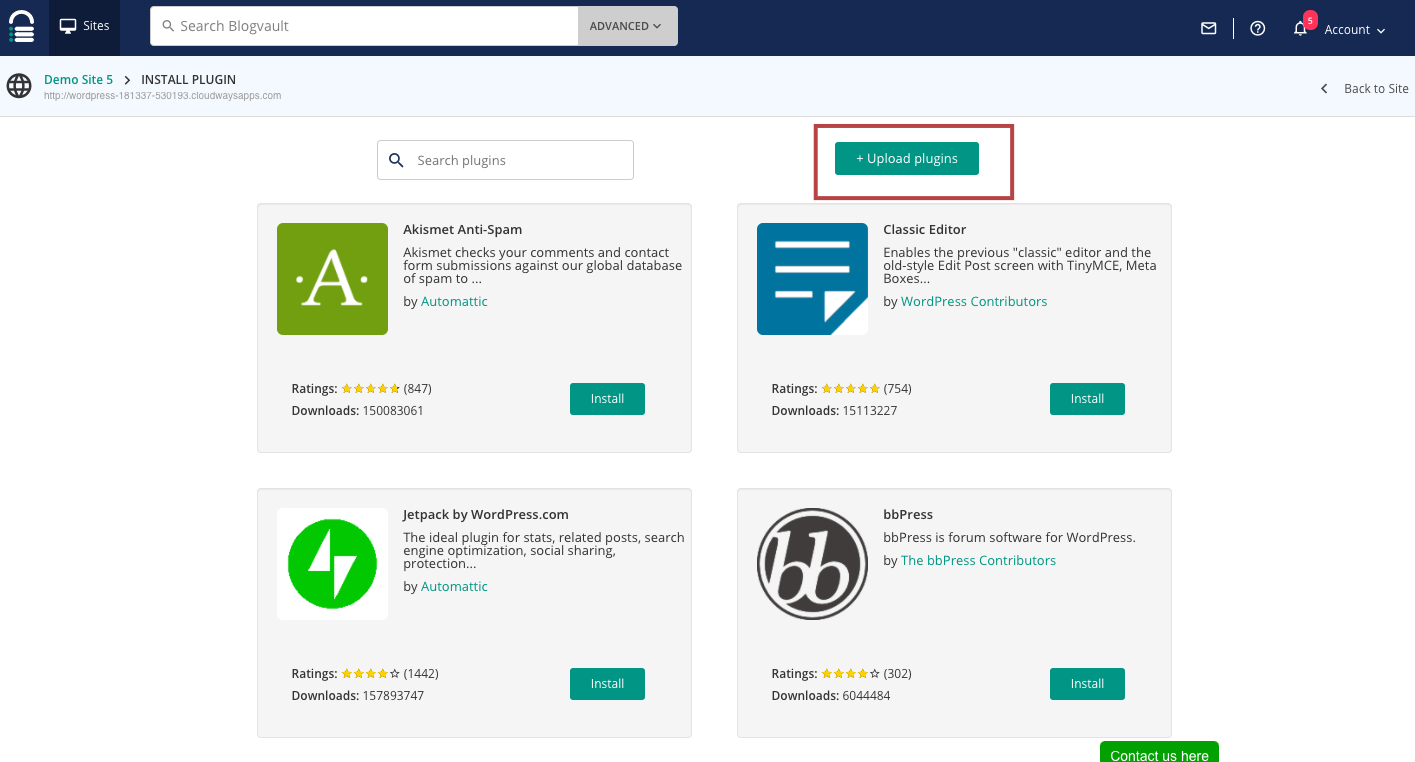Click Classic Editor downloads count 15113227

pyautogui.click(x=870, y=410)
